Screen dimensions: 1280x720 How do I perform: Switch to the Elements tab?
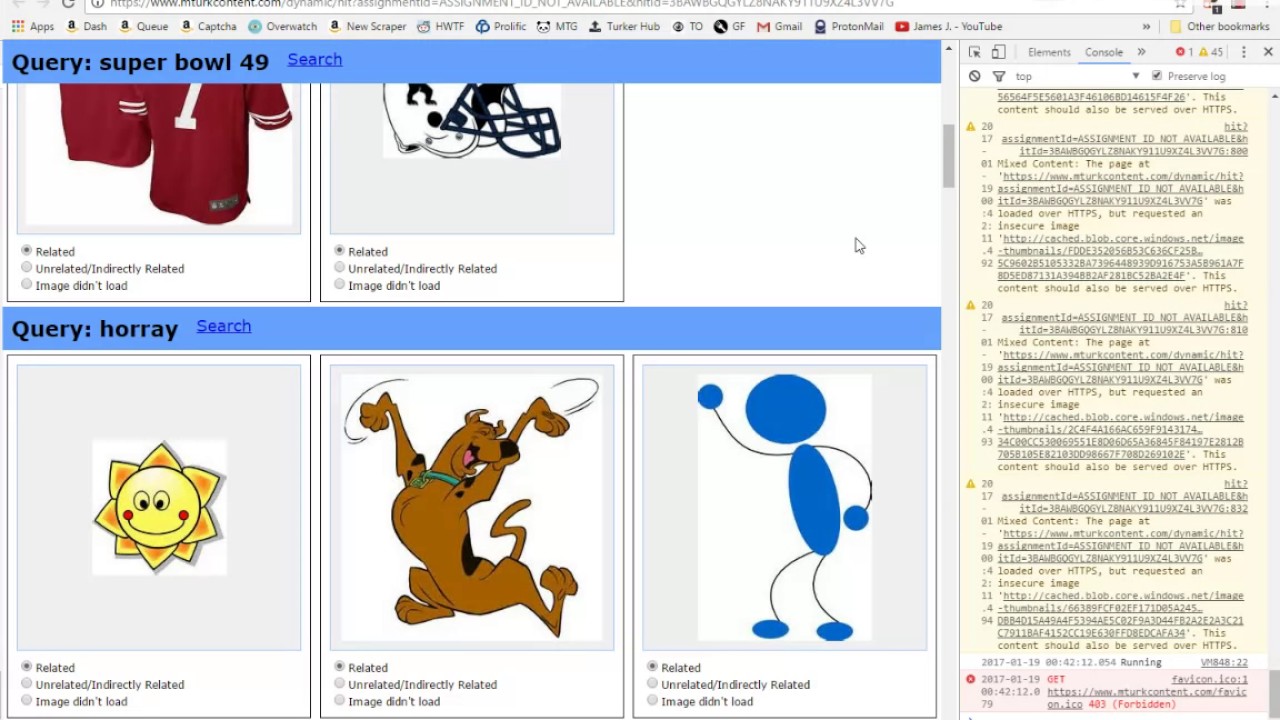(1049, 52)
